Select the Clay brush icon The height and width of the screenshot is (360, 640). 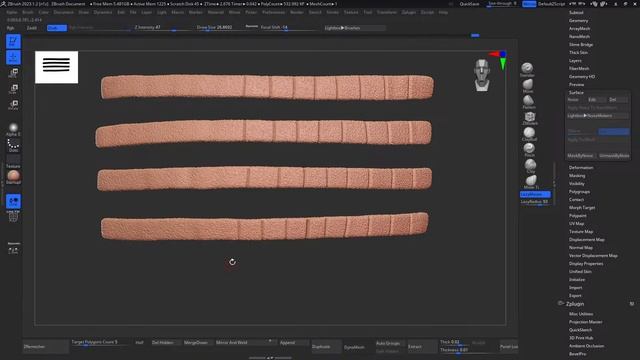(x=530, y=164)
